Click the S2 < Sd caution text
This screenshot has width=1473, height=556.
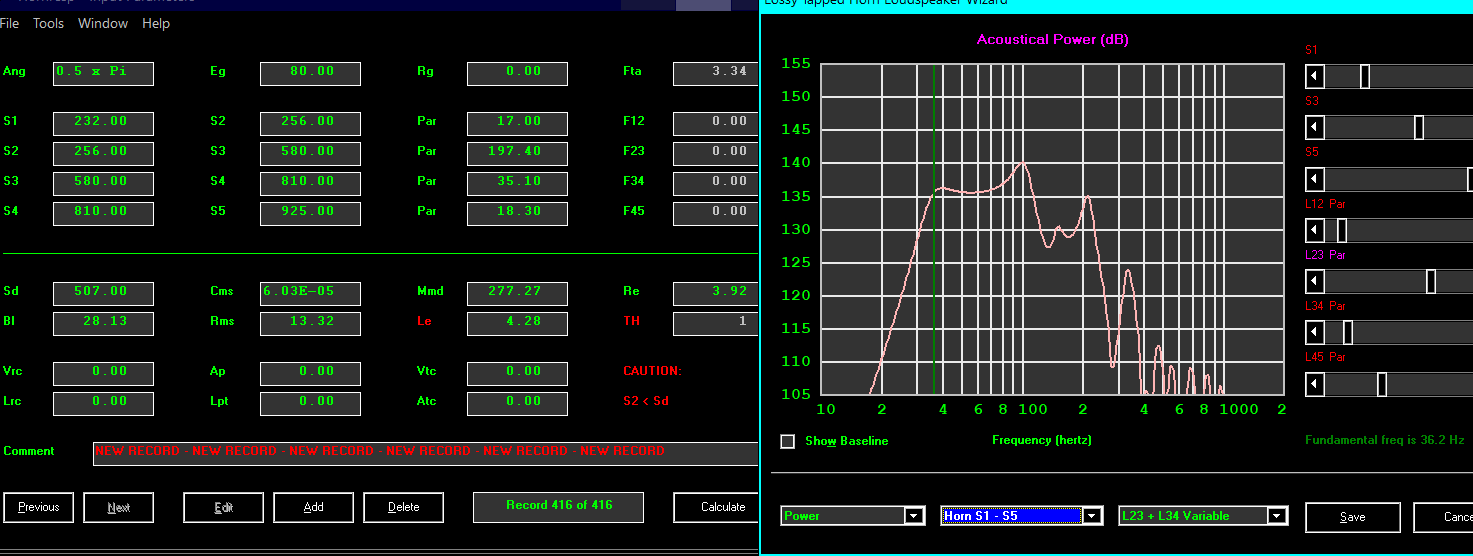(x=647, y=401)
